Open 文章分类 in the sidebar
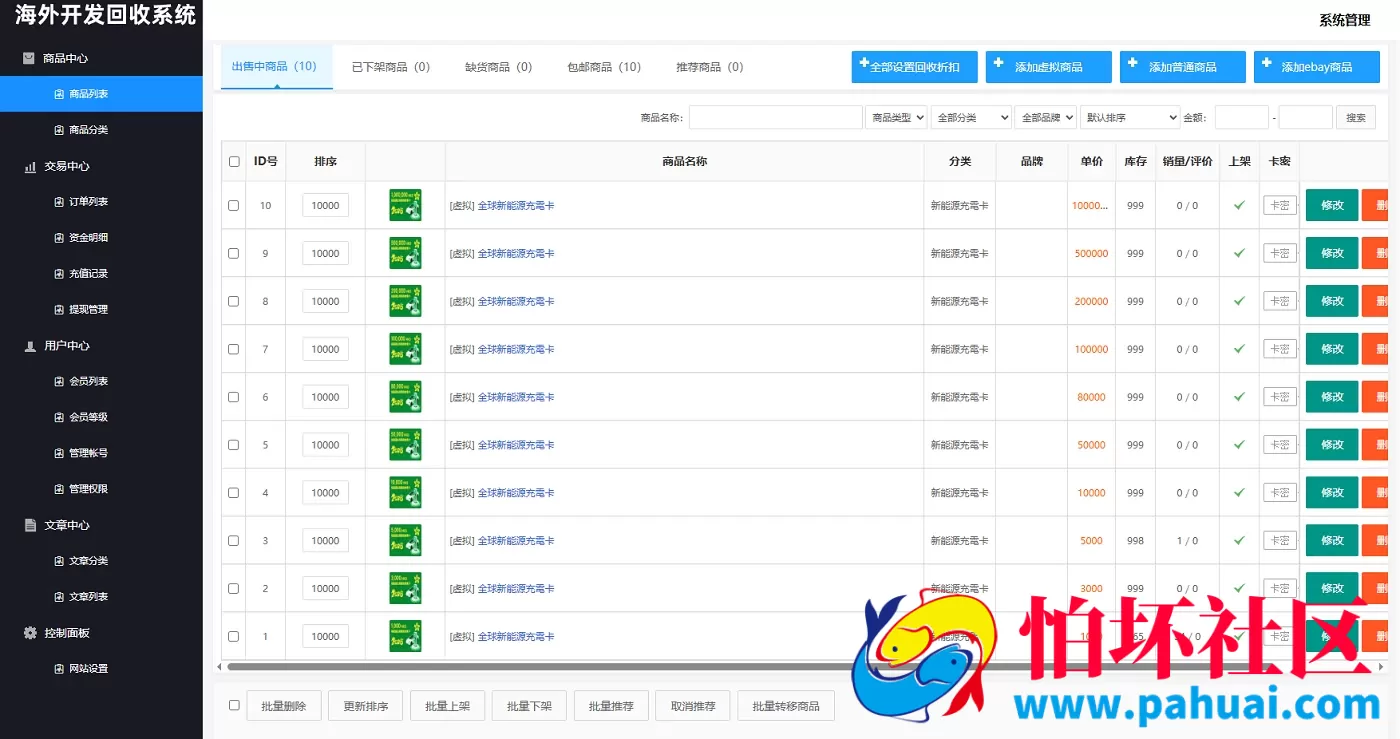 tap(88, 561)
